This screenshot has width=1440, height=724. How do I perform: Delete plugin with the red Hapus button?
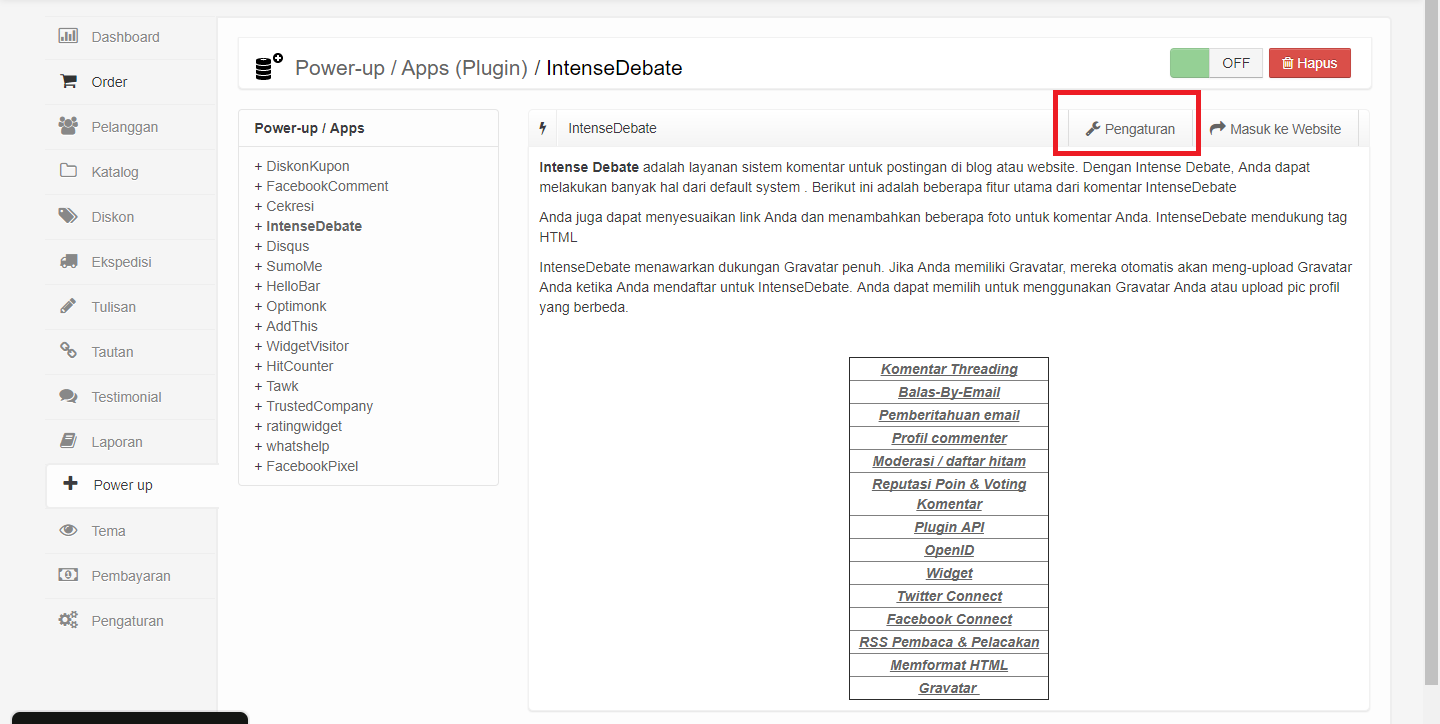click(x=1310, y=63)
